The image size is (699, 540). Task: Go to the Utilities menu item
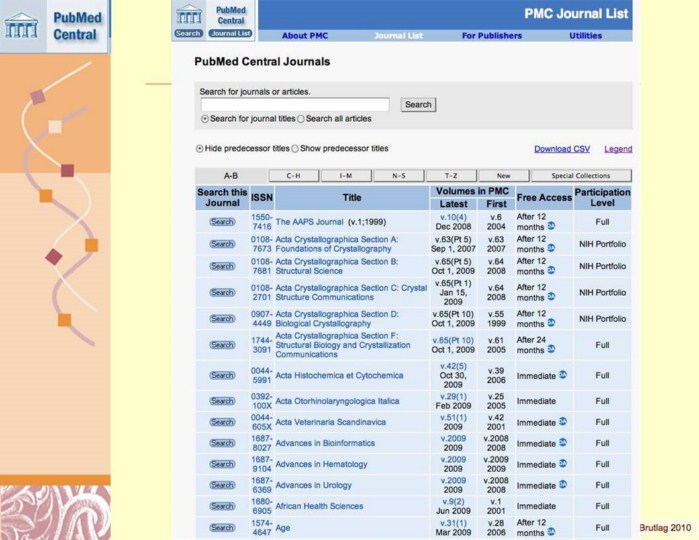pos(585,36)
